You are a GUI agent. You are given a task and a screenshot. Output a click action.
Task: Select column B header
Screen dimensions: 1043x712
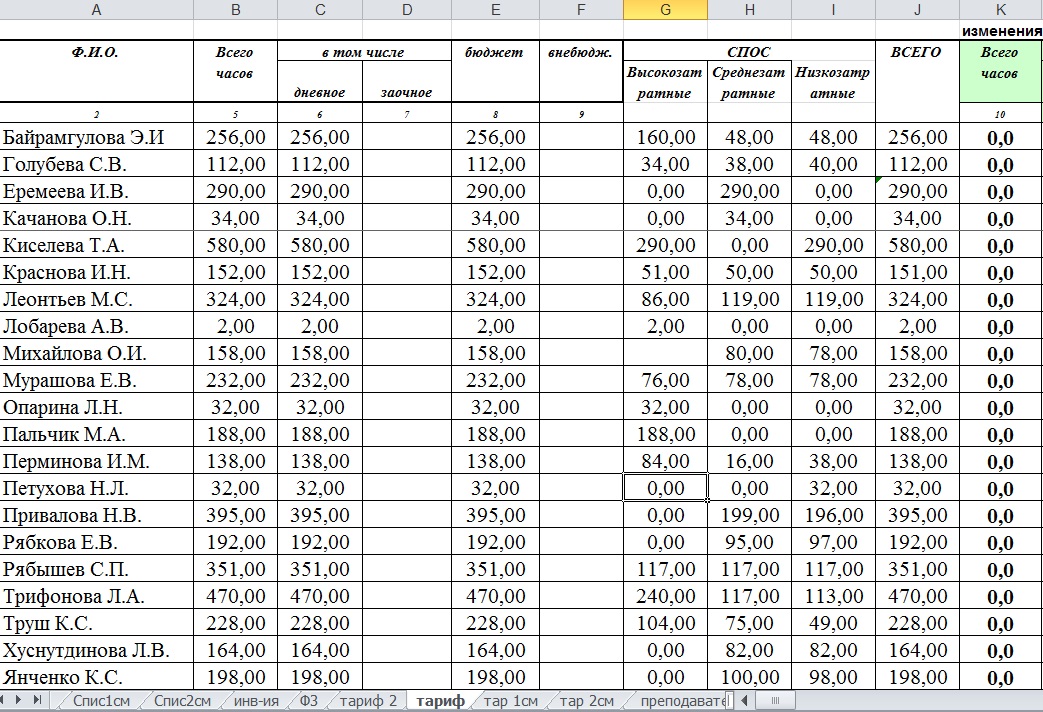[x=235, y=9]
